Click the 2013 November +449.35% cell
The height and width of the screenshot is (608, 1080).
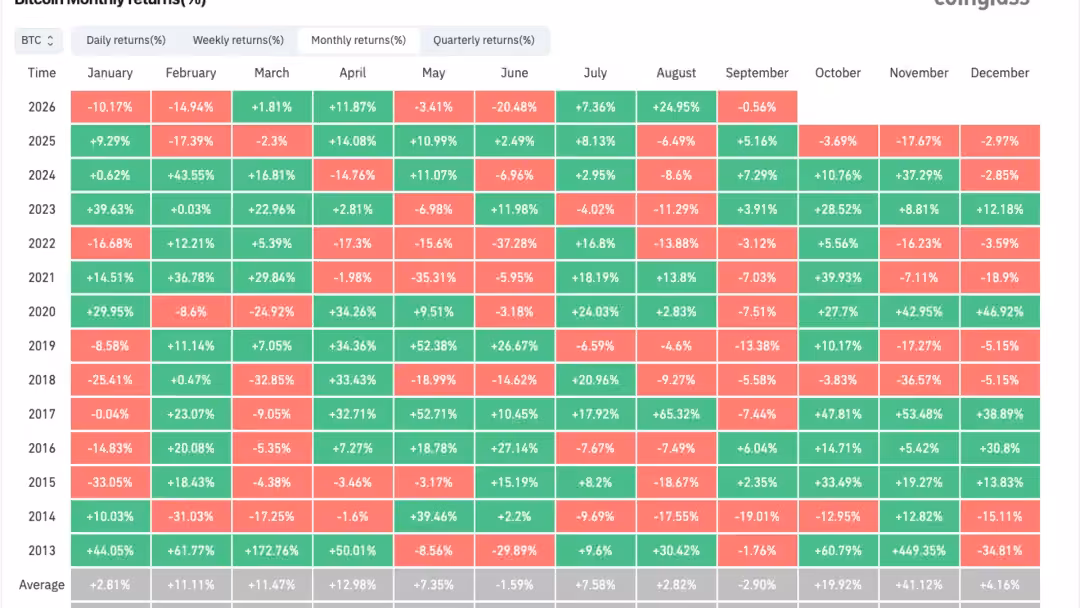919,550
